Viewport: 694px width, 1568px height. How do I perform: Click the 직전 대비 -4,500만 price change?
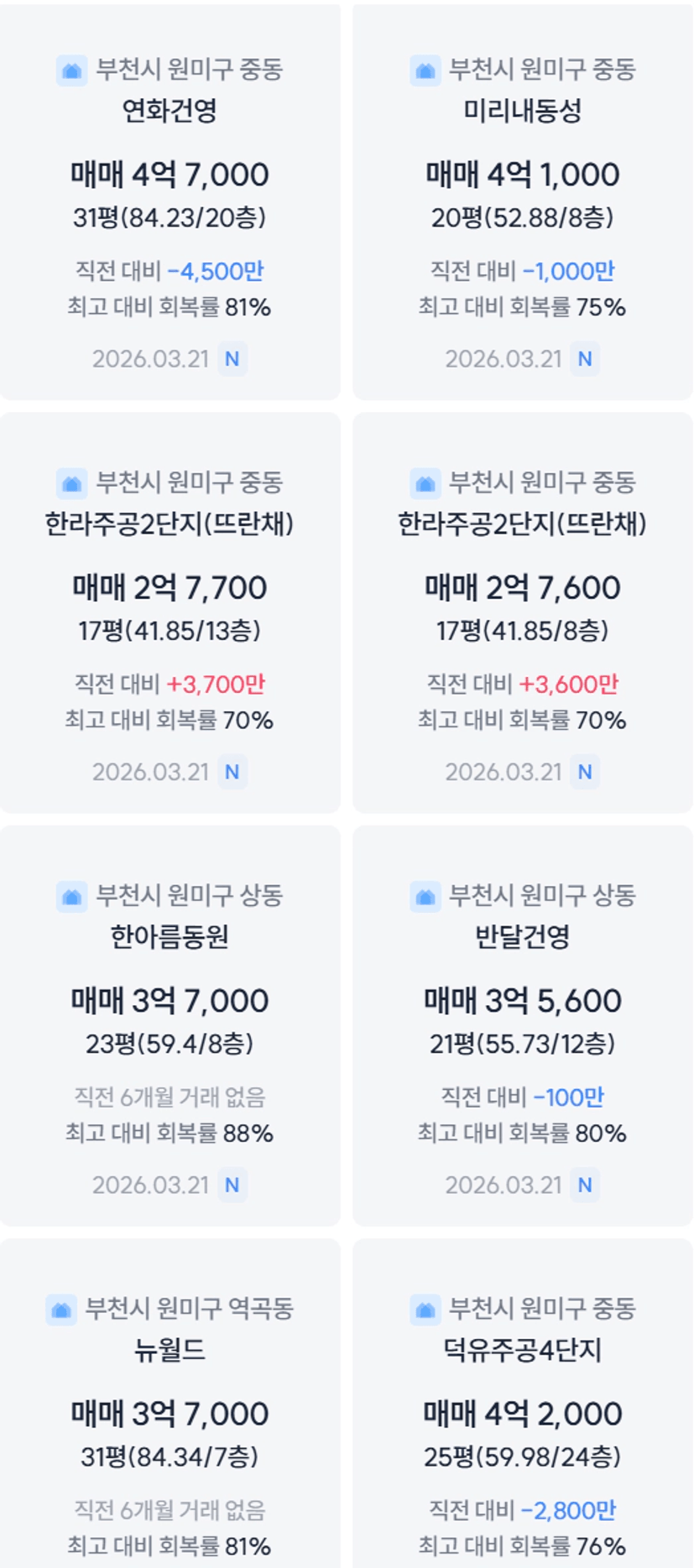(x=170, y=272)
